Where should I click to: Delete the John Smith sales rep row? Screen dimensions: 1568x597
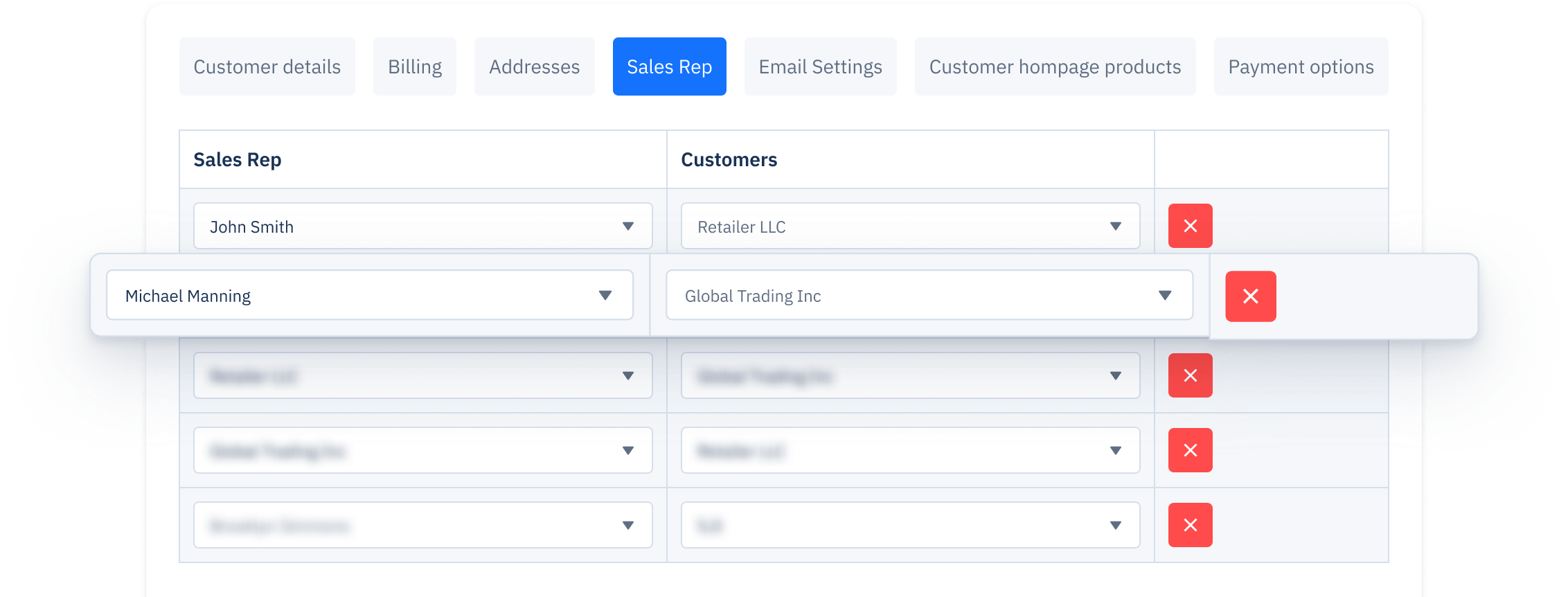click(1190, 226)
